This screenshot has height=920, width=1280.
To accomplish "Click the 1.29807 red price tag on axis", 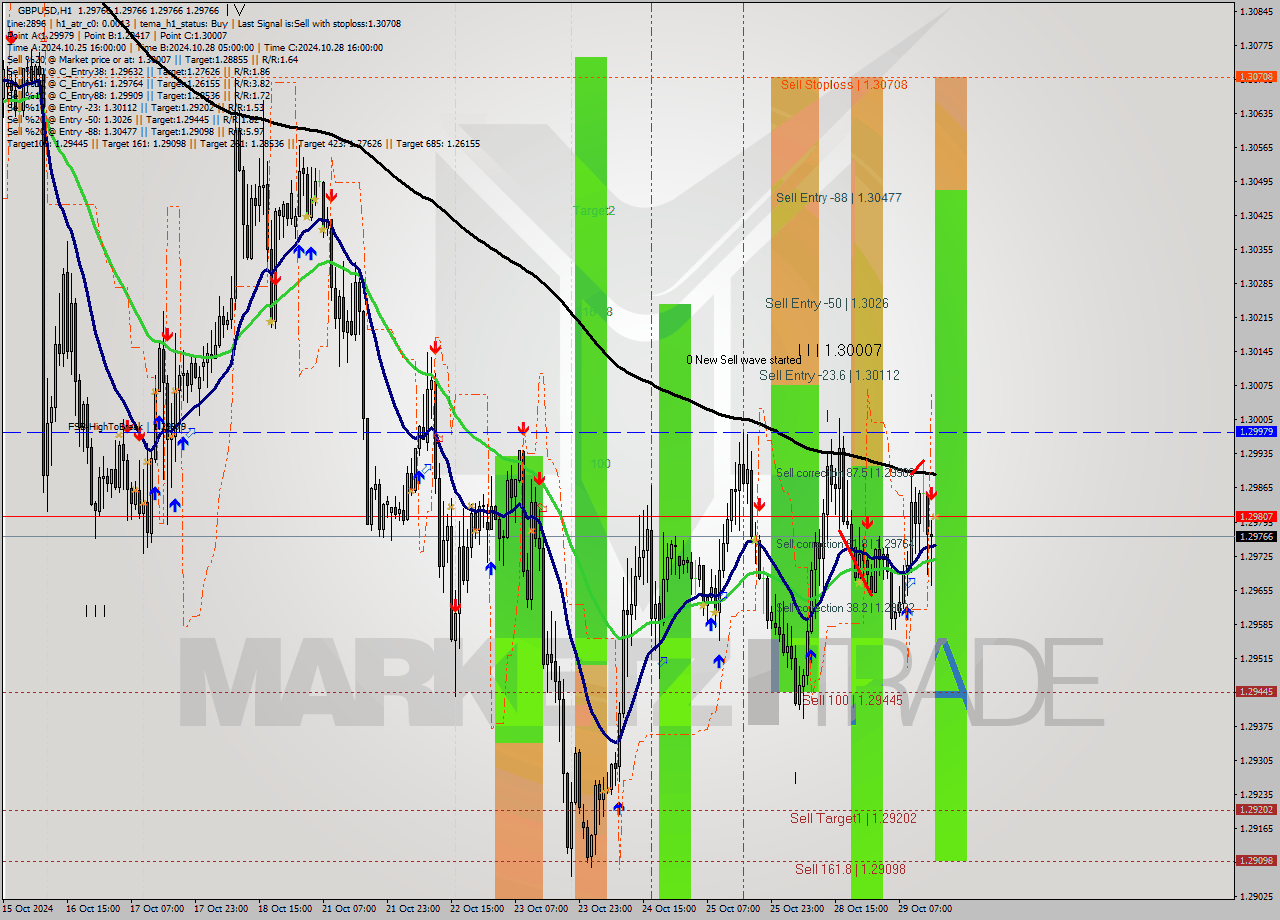I will click(1255, 517).
